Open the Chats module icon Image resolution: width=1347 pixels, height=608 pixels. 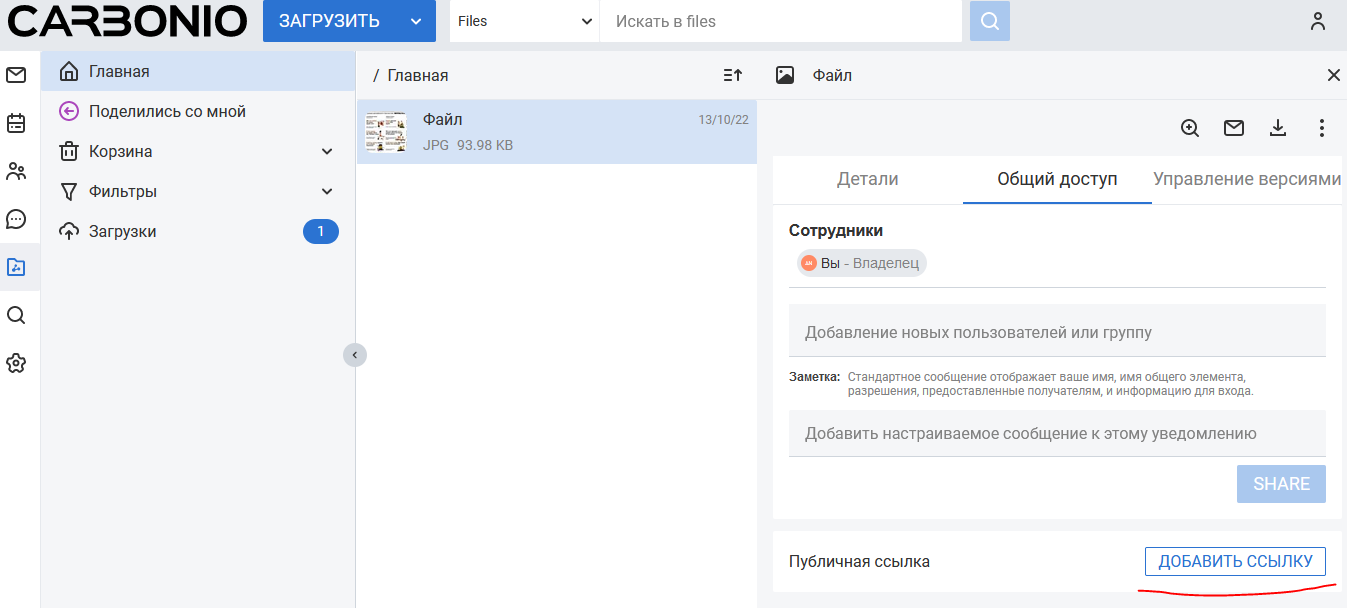click(16, 219)
